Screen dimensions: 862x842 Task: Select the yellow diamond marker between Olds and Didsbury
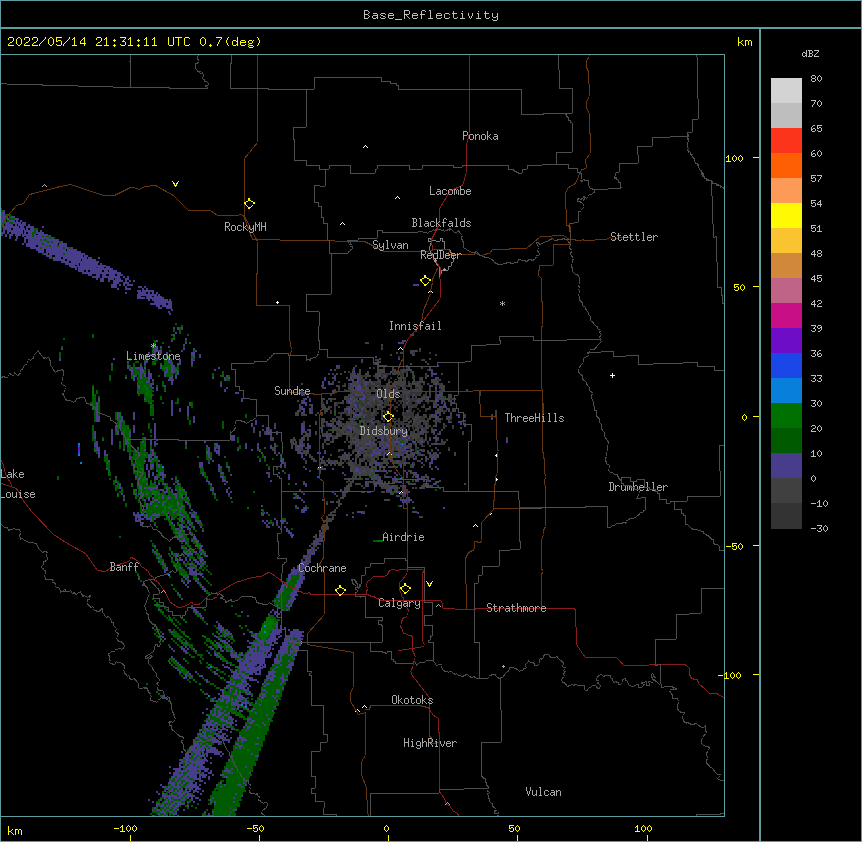coord(388,416)
